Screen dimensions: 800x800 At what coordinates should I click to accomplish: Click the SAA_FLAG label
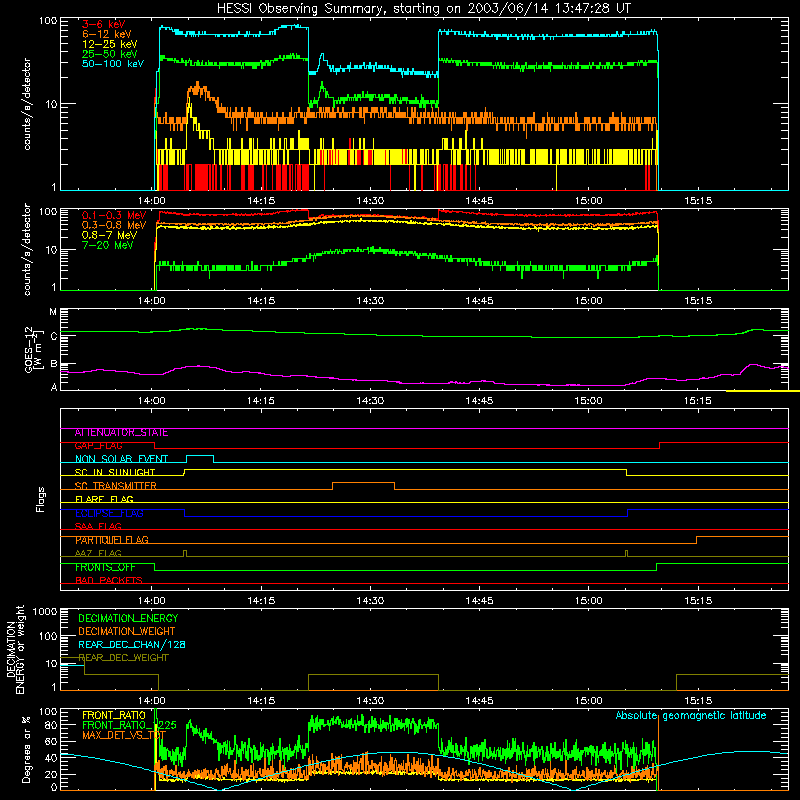click(98, 526)
